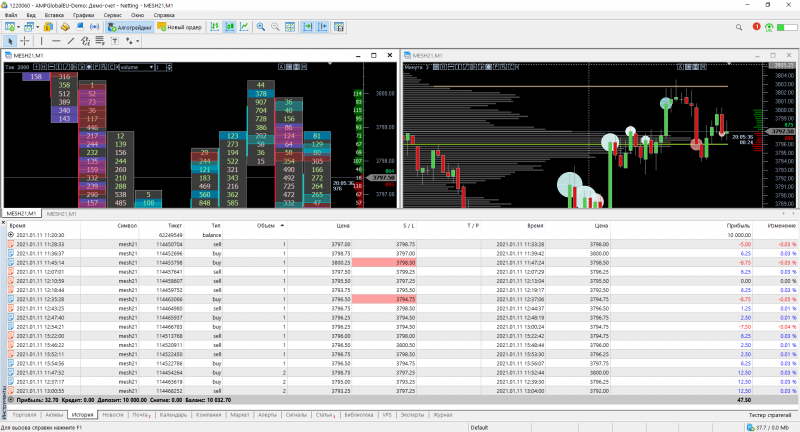Select the text label tool

click(115, 41)
